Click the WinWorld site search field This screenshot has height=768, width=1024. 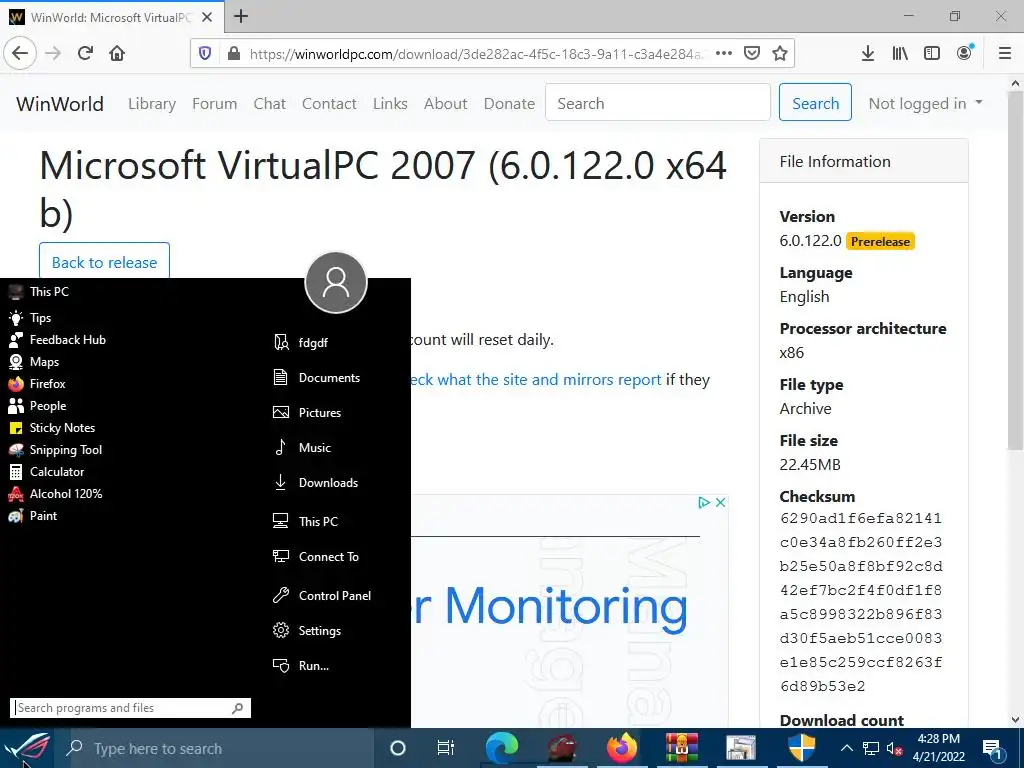point(658,103)
